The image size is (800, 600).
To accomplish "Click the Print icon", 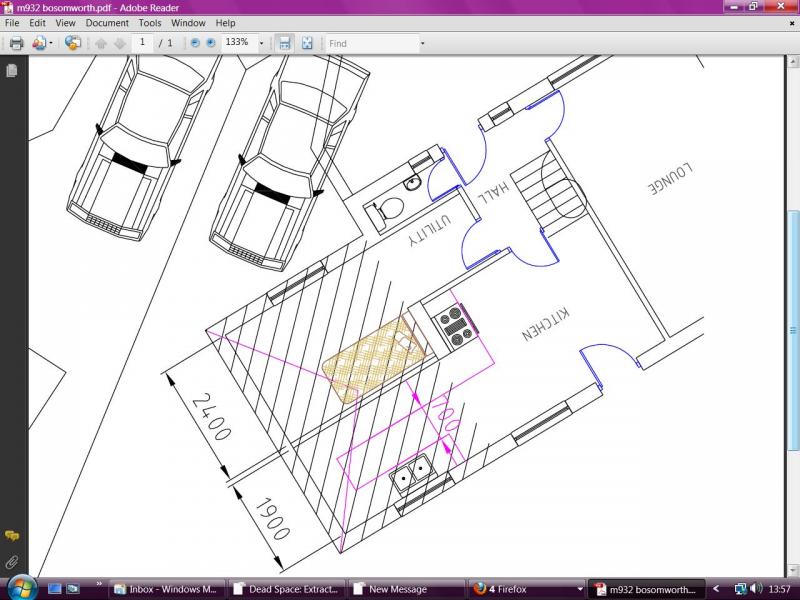I will [x=16, y=44].
